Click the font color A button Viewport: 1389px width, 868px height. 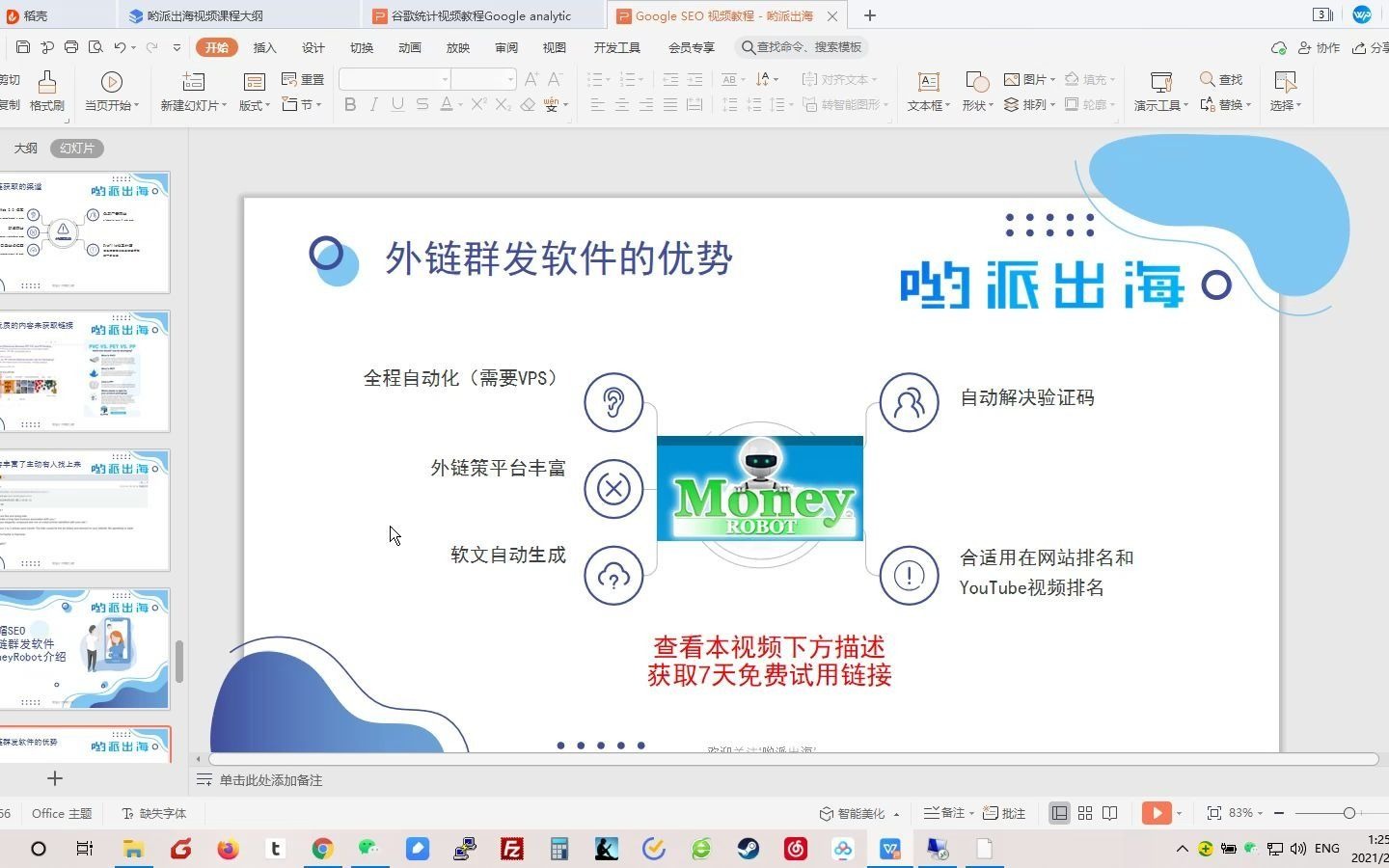click(447, 104)
